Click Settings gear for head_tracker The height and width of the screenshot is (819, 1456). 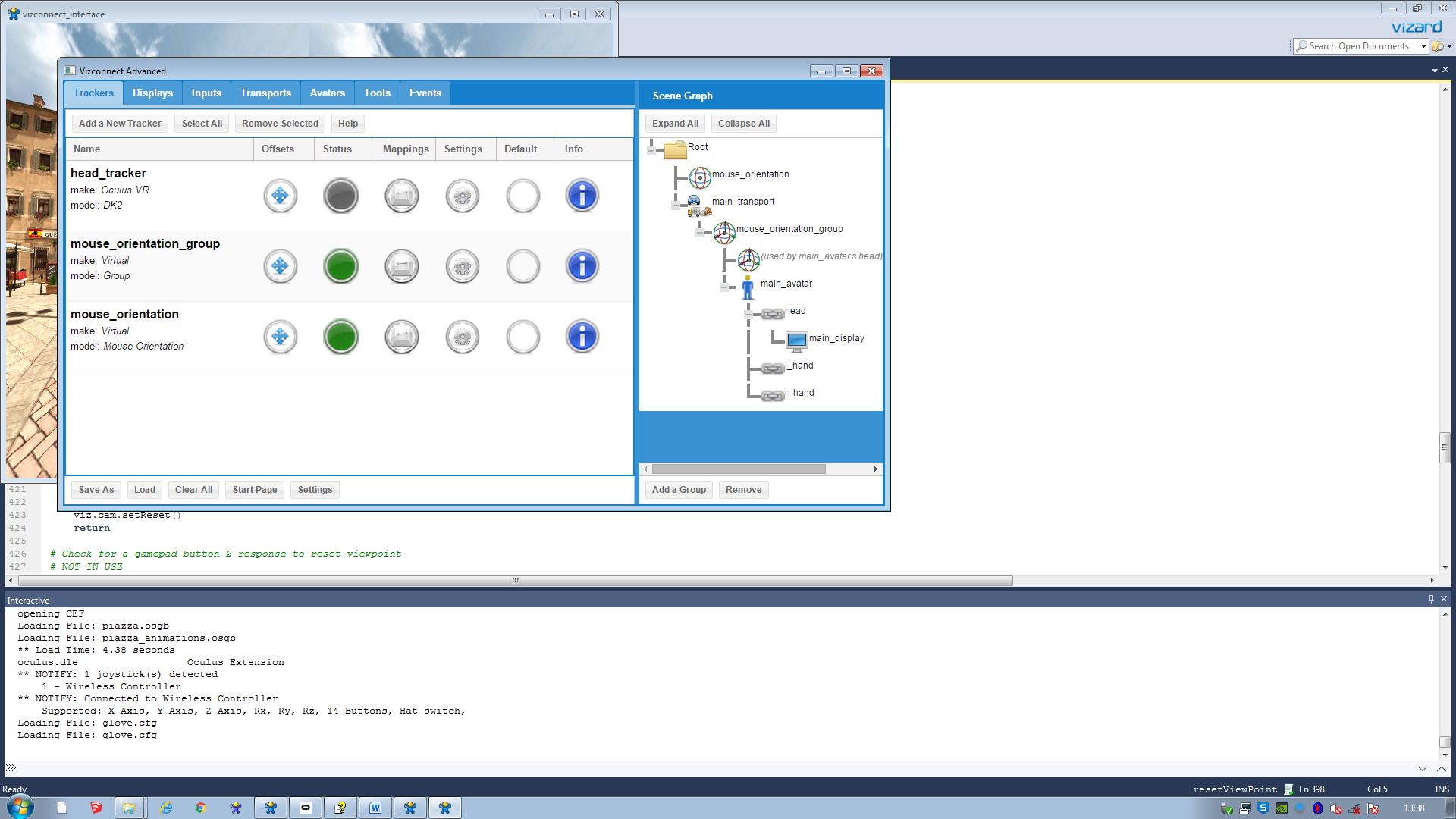[x=462, y=196]
